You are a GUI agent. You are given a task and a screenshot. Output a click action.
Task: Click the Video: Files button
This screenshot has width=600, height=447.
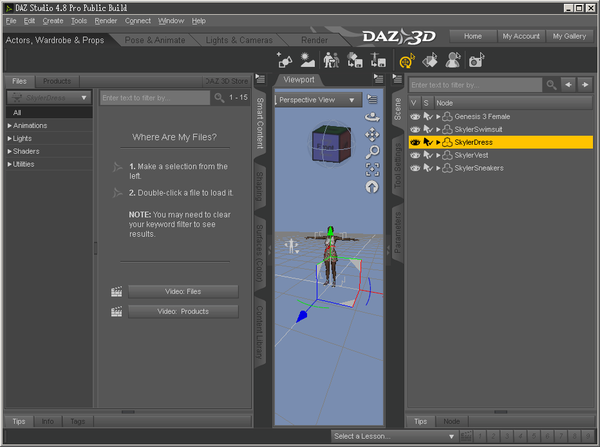(x=183, y=292)
